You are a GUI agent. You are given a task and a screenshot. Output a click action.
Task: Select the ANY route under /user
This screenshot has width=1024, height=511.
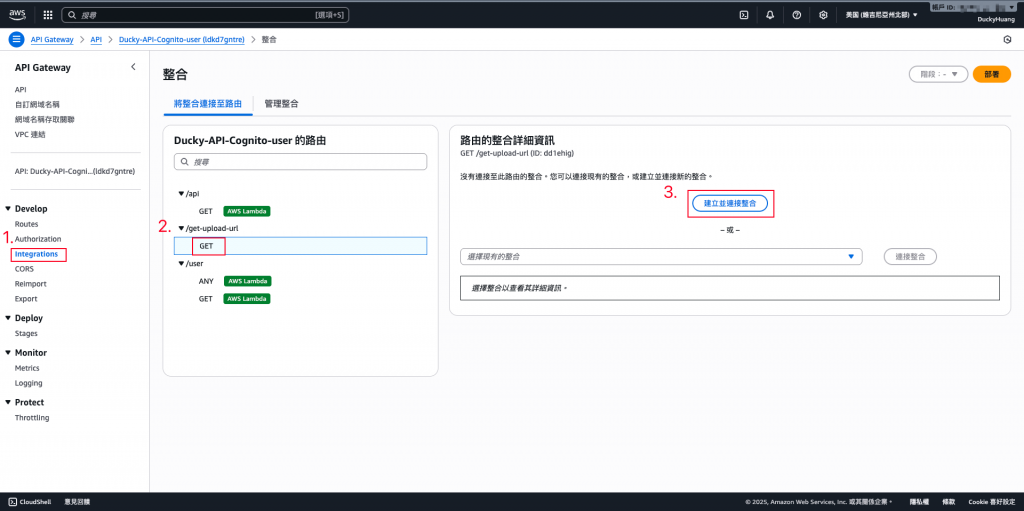coord(206,281)
